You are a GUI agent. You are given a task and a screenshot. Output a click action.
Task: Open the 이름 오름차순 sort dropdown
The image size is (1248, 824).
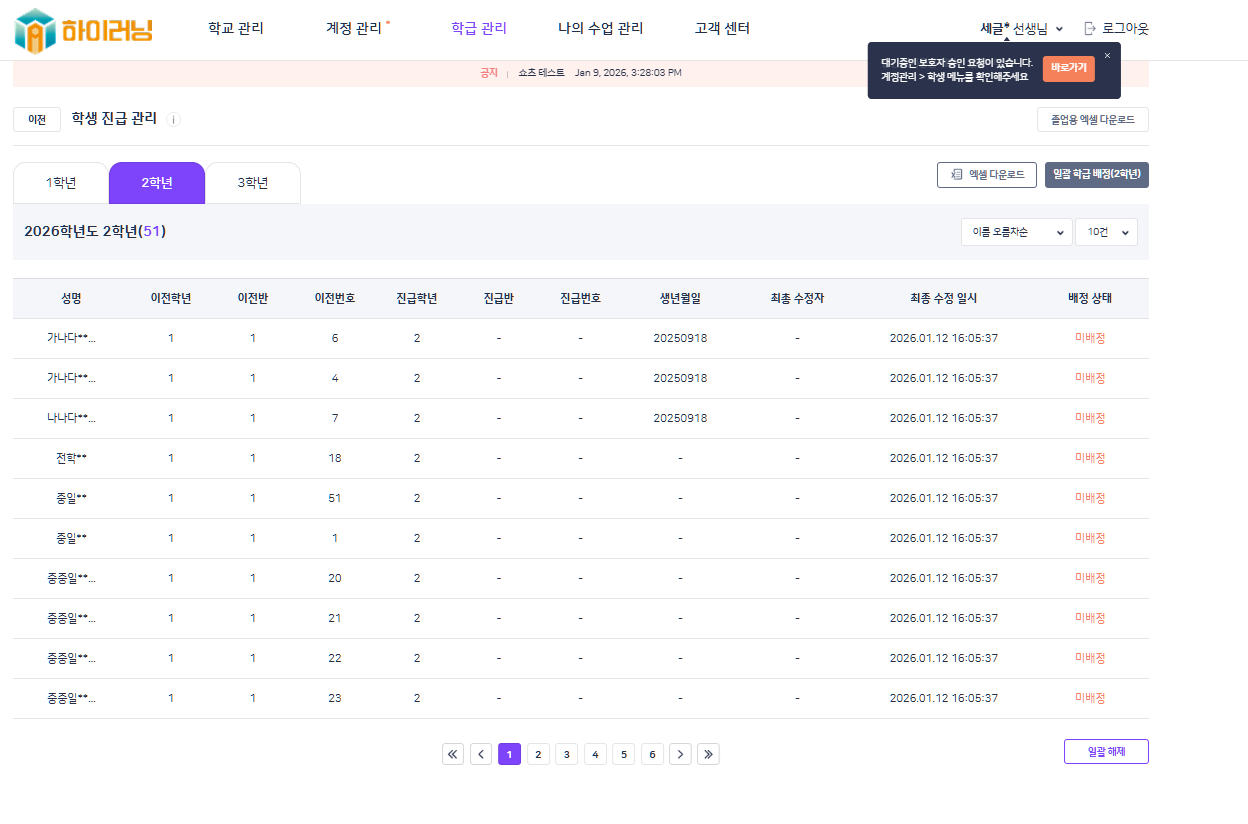[x=1016, y=232]
